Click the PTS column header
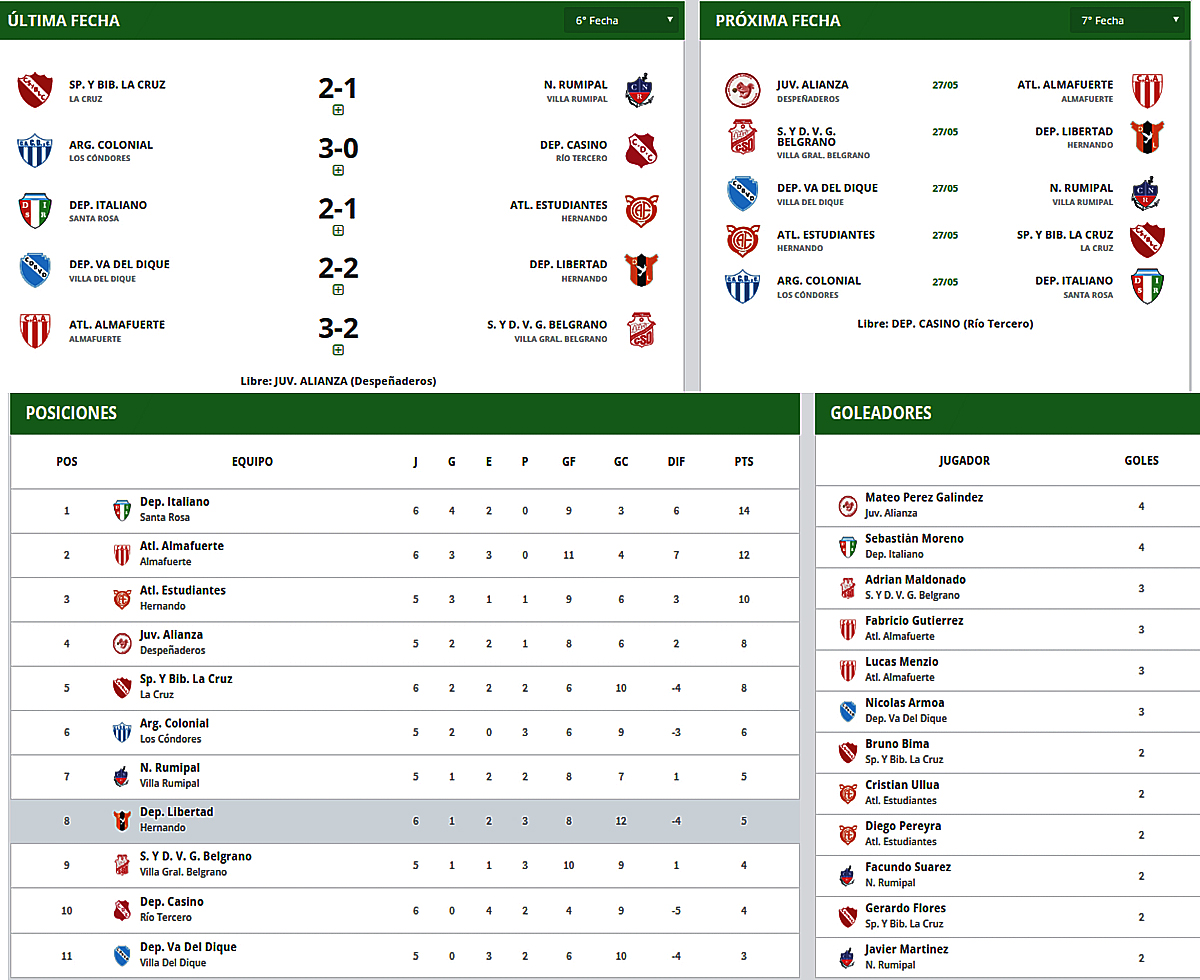Screen dimensions: 1200x980 743,462
